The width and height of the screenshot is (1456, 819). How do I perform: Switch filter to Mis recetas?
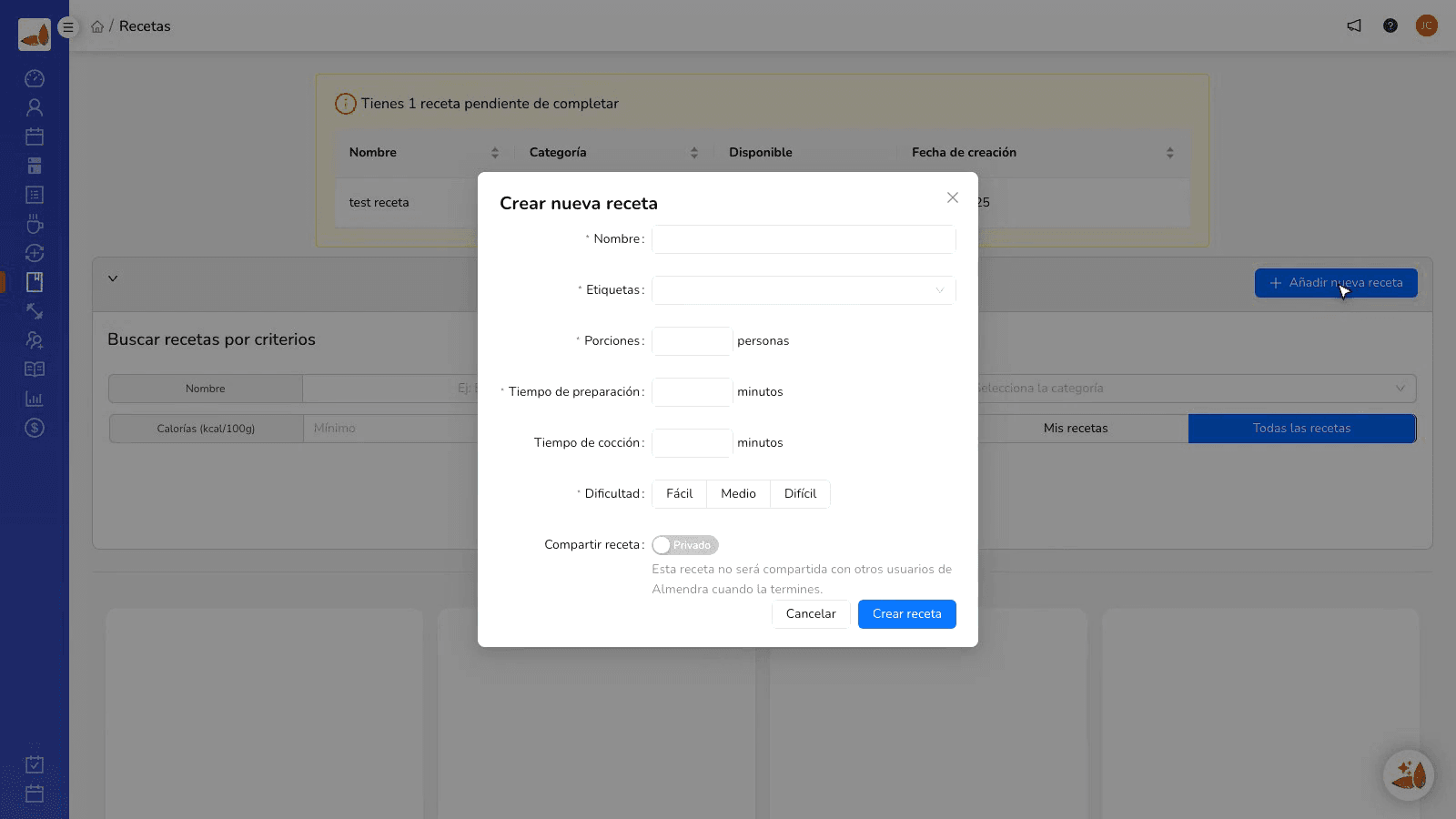pyautogui.click(x=1076, y=428)
